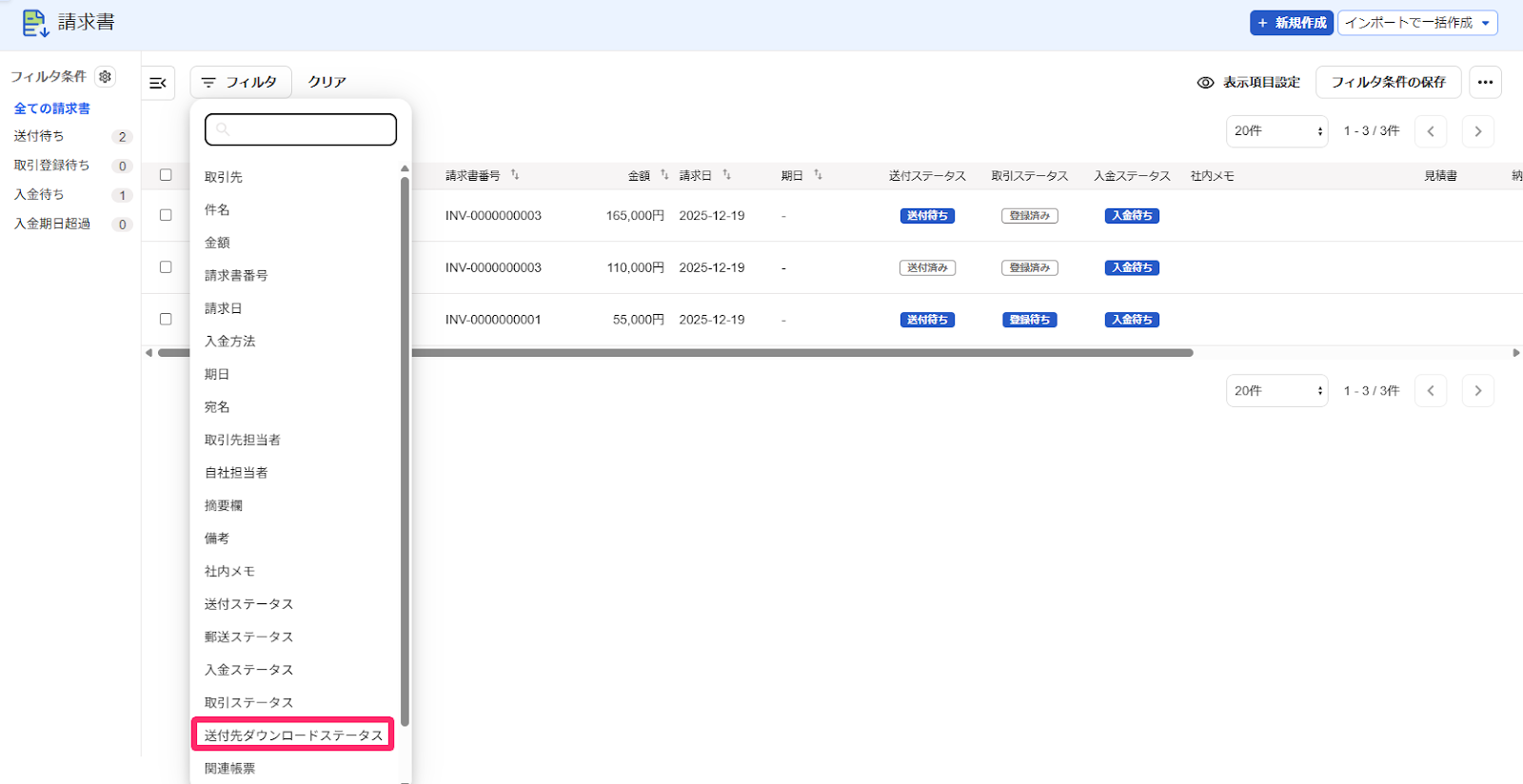Click the 見積書 column header
The height and width of the screenshot is (784, 1523).
point(1440,176)
